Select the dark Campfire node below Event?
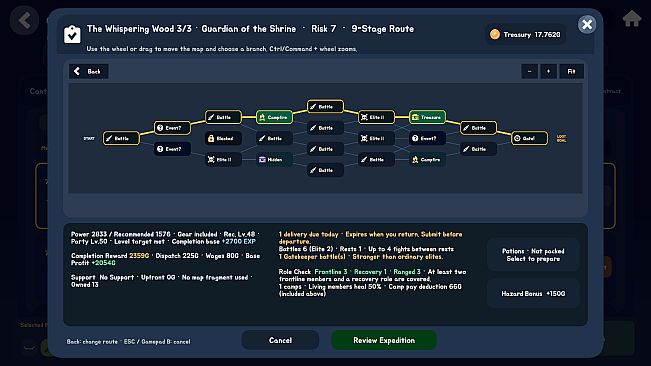The height and width of the screenshot is (366, 651). tap(428, 159)
